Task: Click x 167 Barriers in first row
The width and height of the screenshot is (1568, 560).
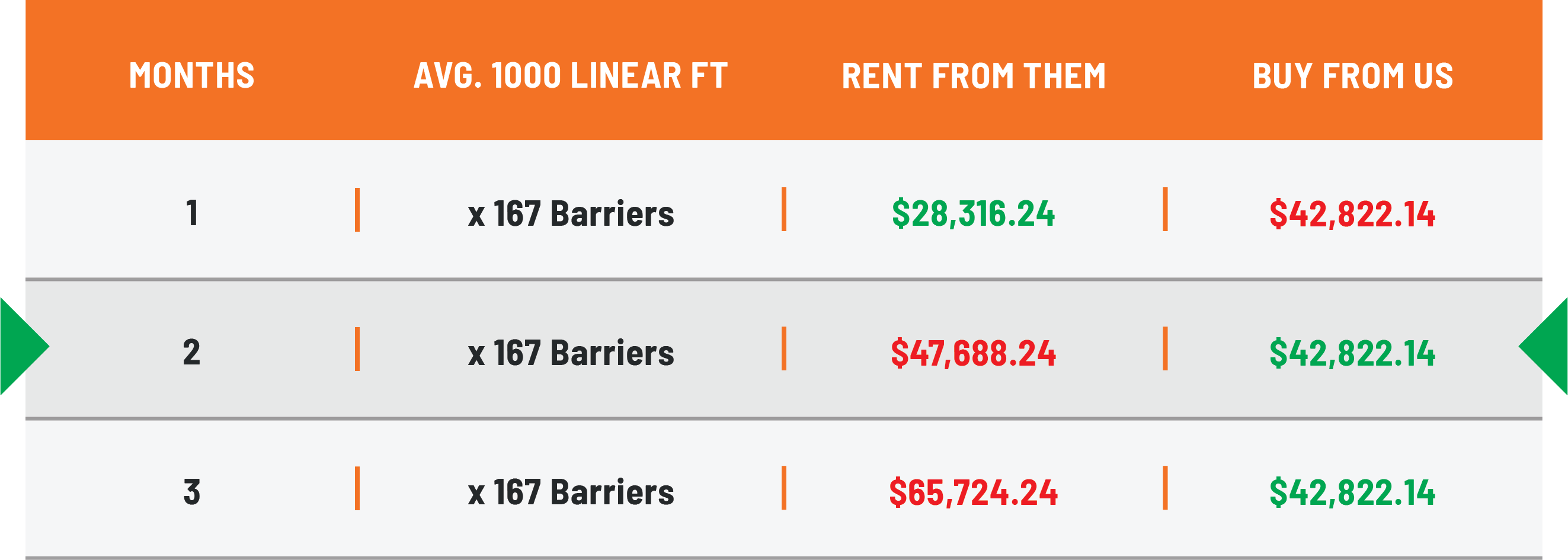Action: (571, 213)
